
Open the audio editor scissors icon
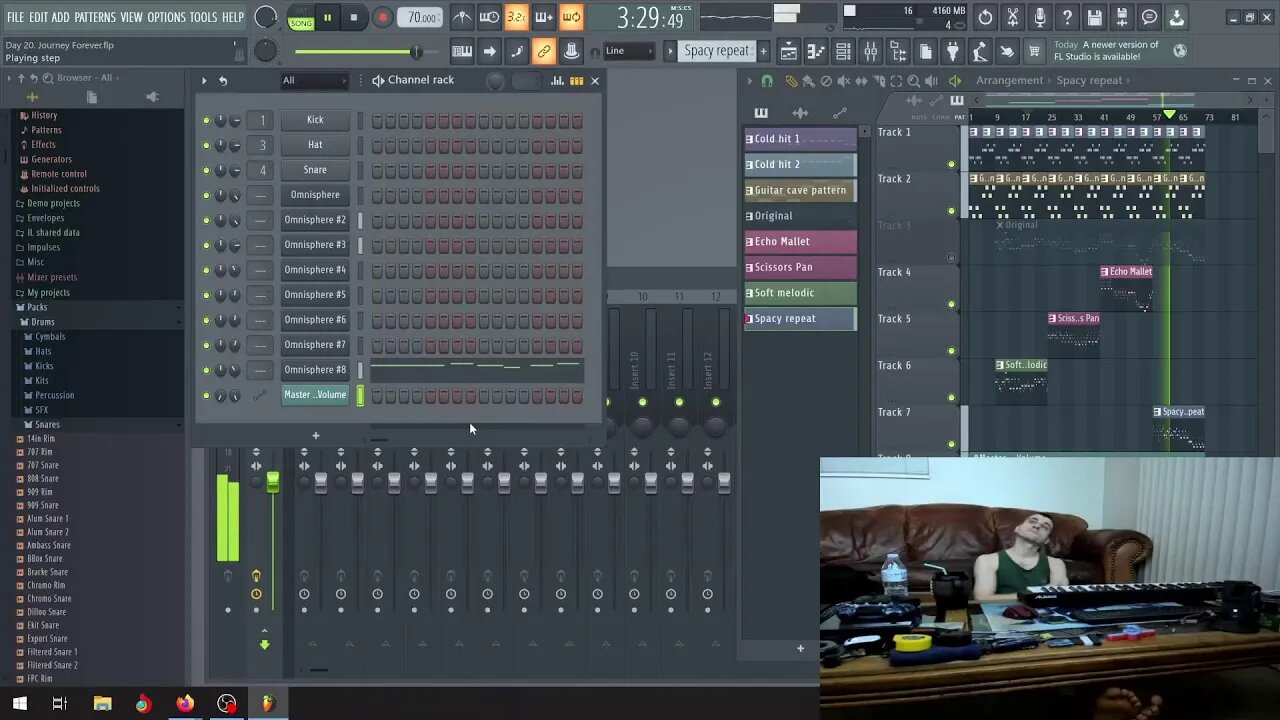(x=1013, y=17)
